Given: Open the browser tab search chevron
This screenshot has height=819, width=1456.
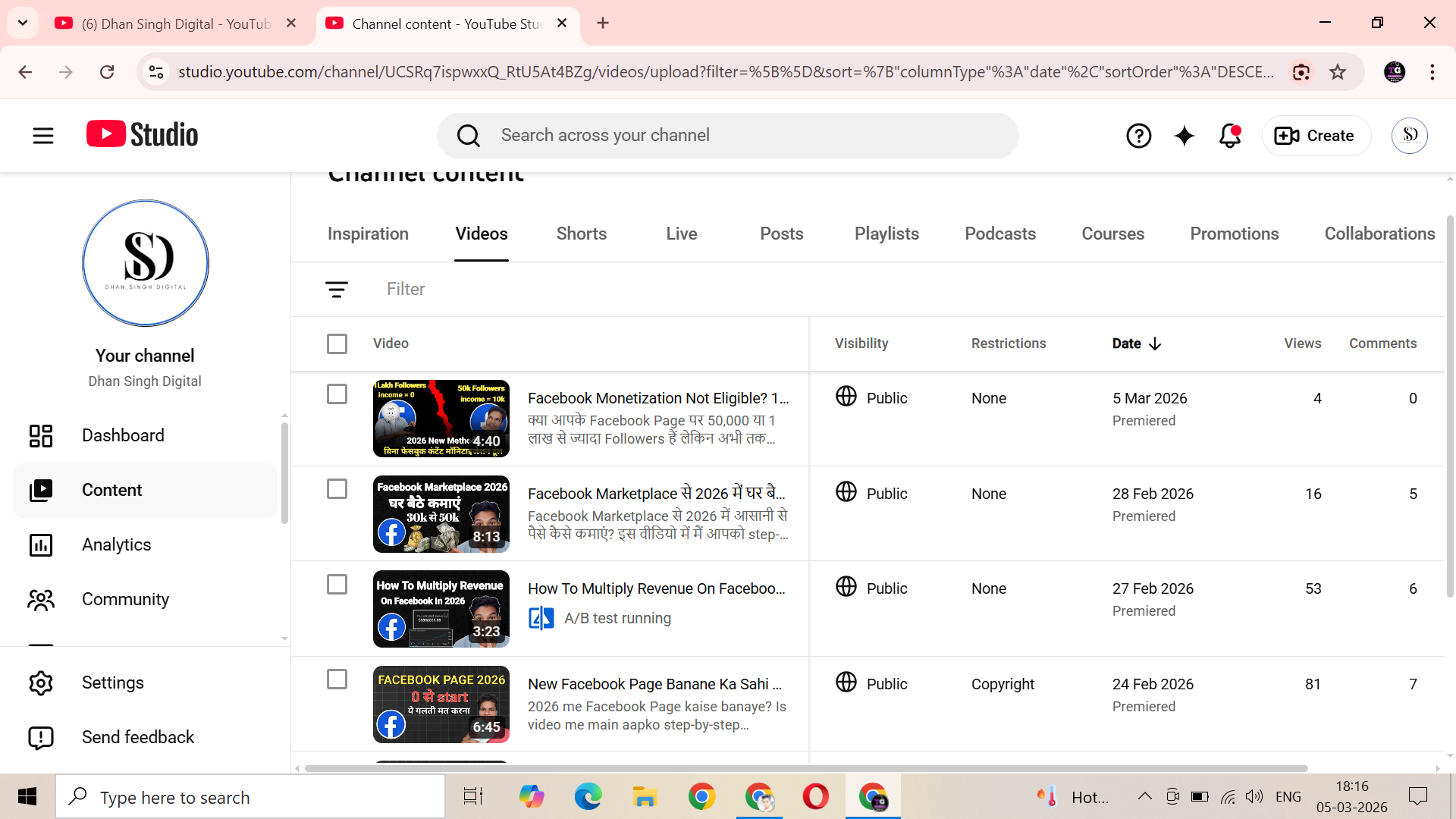Looking at the screenshot, I should (22, 23).
